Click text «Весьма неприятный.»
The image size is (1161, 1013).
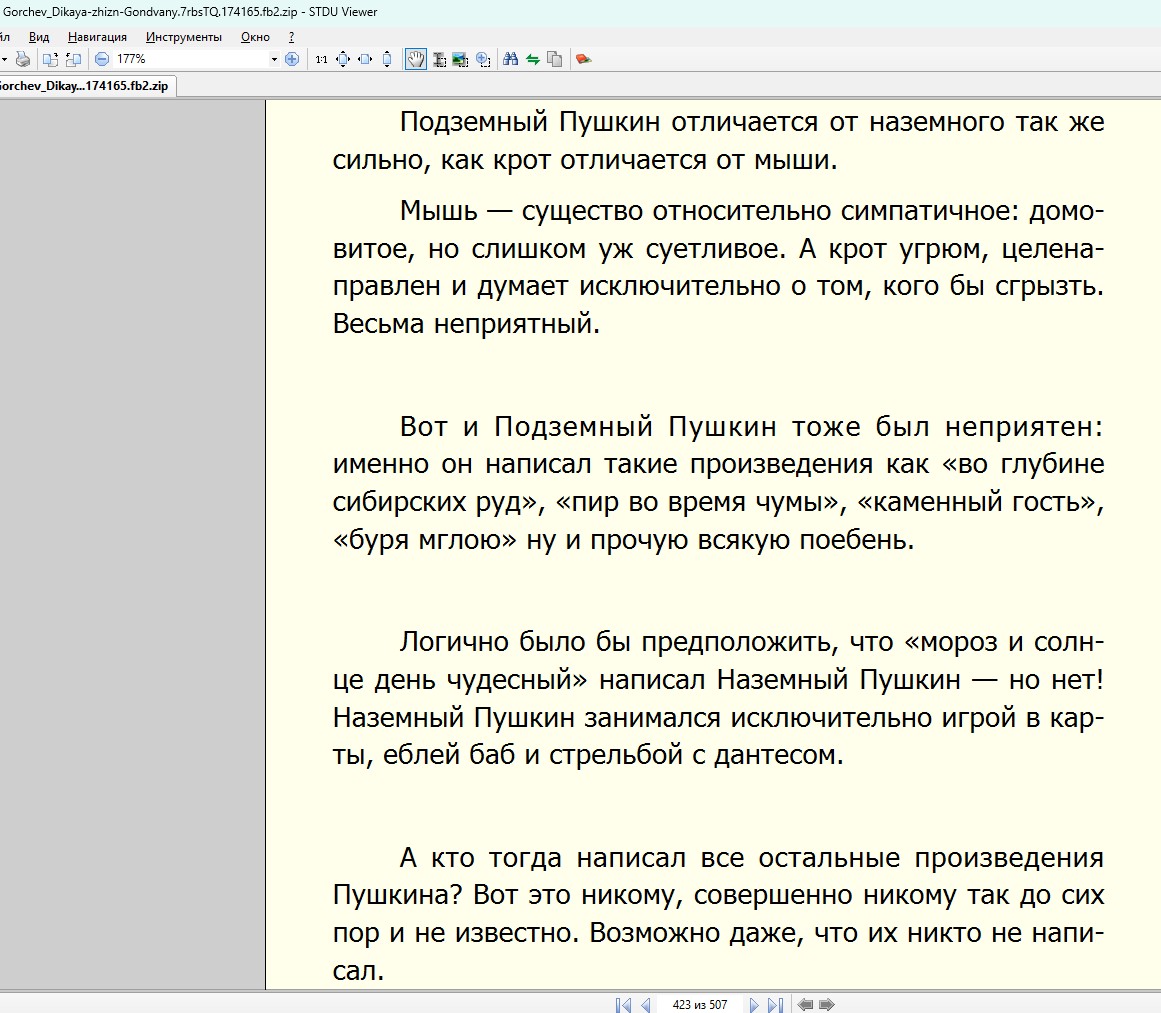point(466,324)
